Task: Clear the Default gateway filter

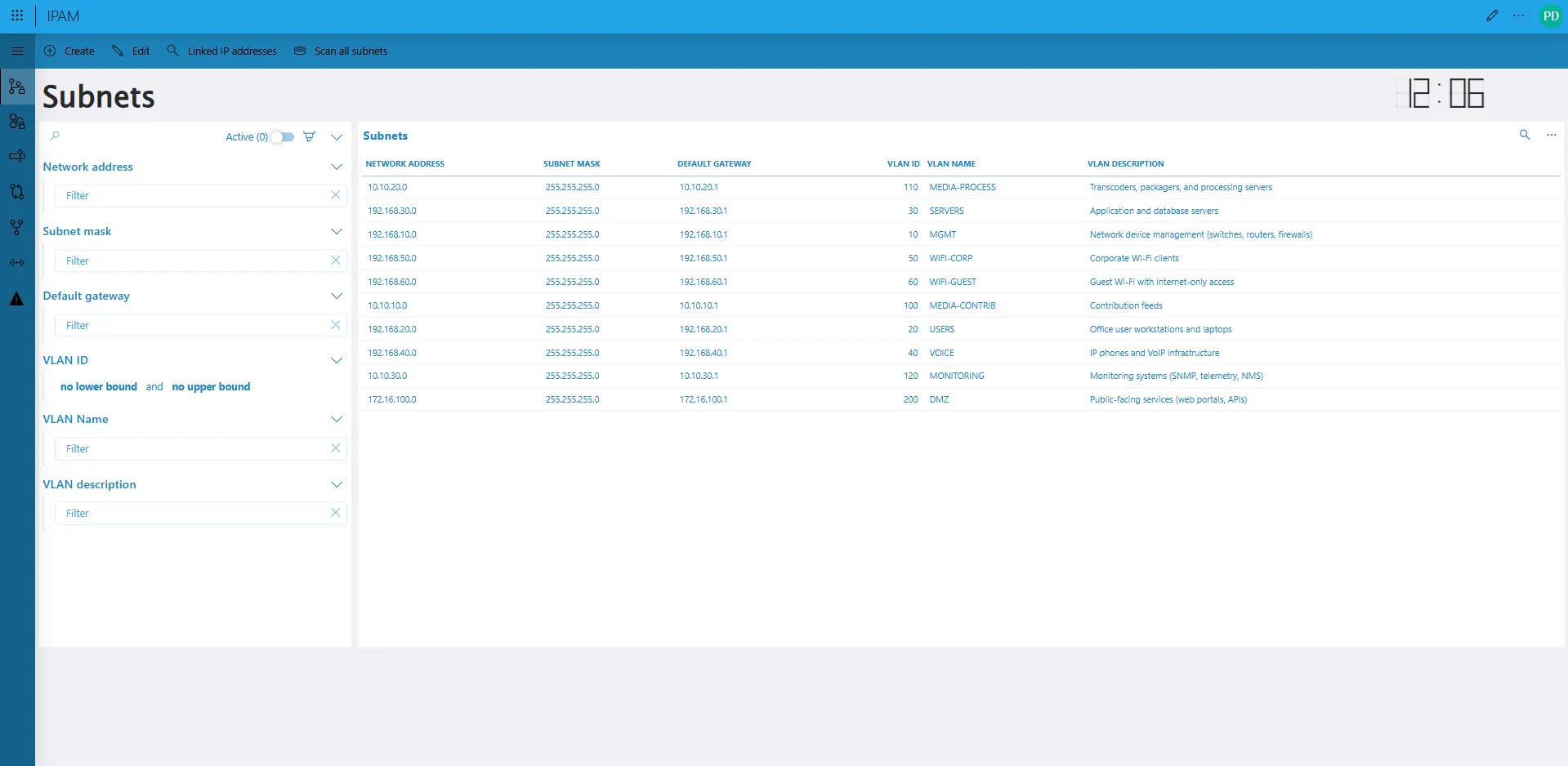Action: (335, 325)
